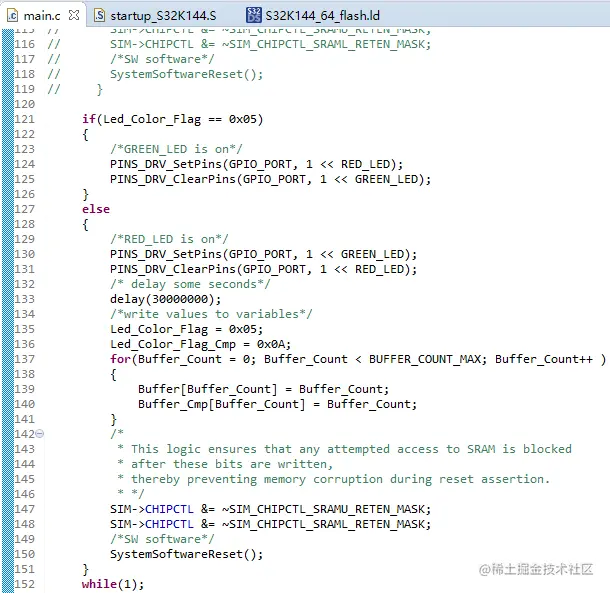Click the SRAMU_RETEN_MASK statement on line 147
The width and height of the screenshot is (610, 593).
pos(270,509)
